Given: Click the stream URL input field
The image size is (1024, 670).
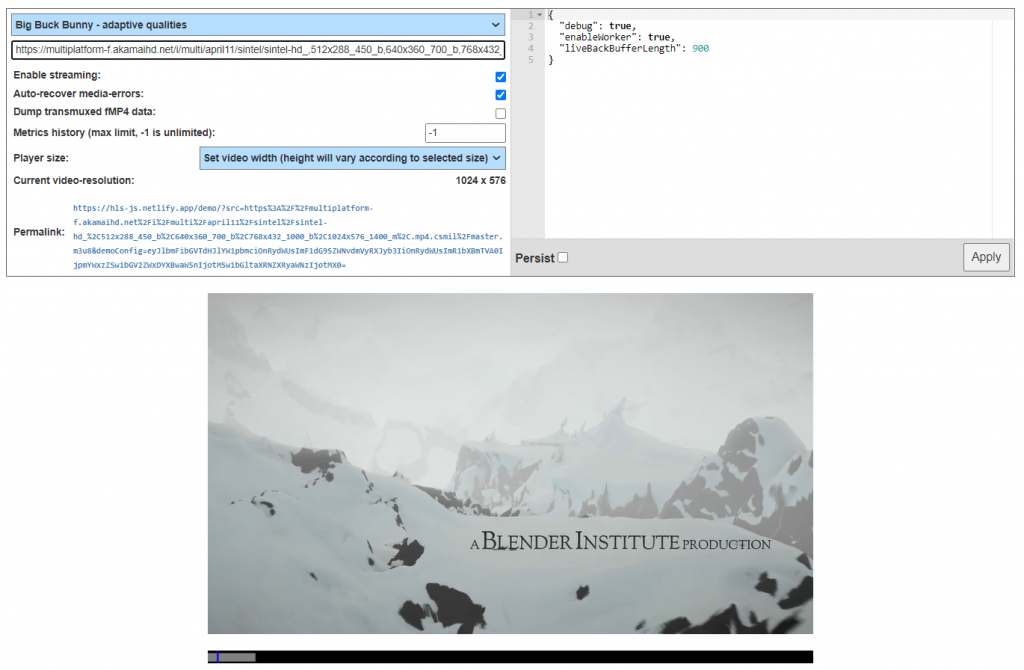Looking at the screenshot, I should [258, 50].
